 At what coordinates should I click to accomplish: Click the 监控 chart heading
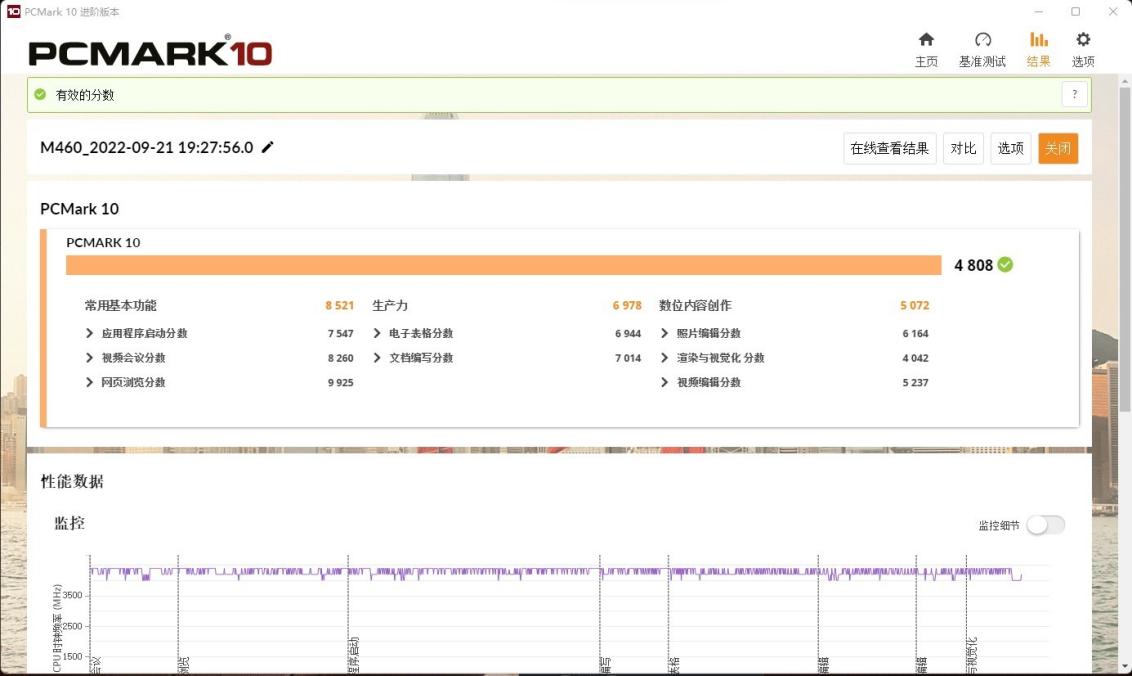[x=69, y=523]
